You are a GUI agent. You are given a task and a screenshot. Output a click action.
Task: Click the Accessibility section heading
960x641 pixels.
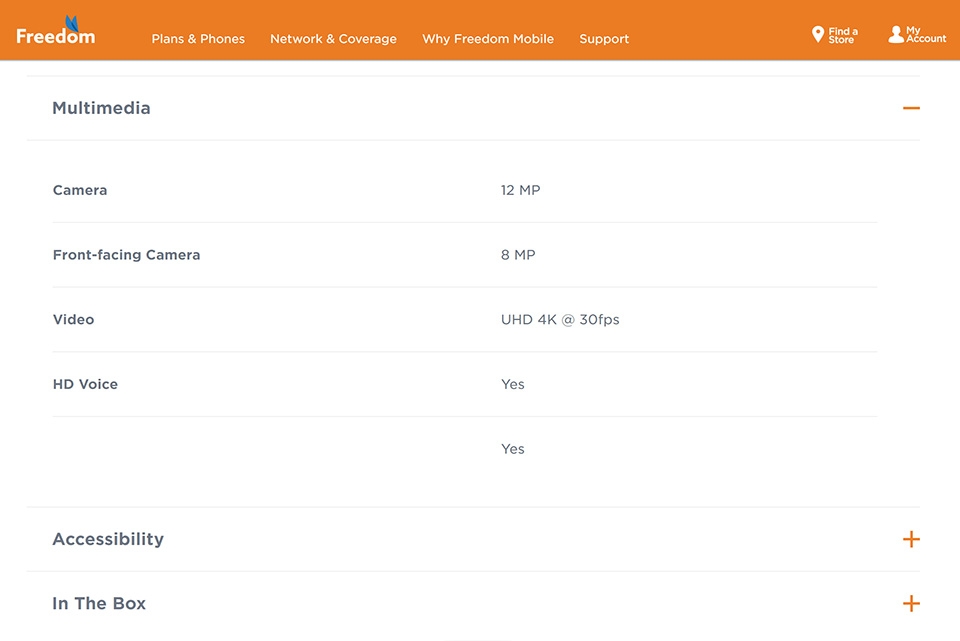[x=108, y=539]
